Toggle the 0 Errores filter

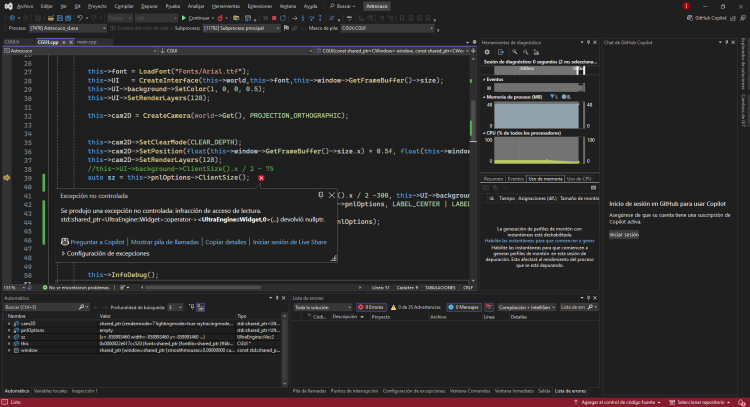pyautogui.click(x=371, y=306)
